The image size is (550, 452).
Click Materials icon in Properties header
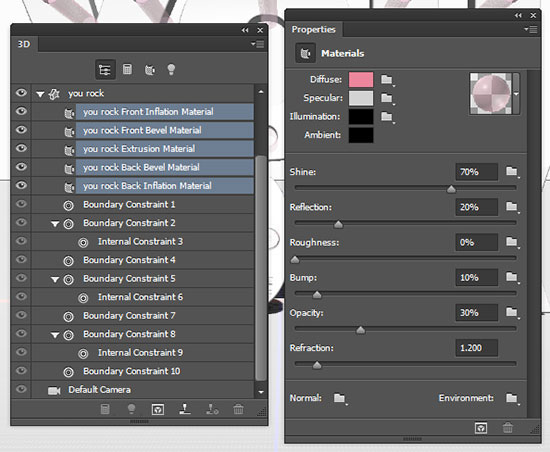pos(305,53)
